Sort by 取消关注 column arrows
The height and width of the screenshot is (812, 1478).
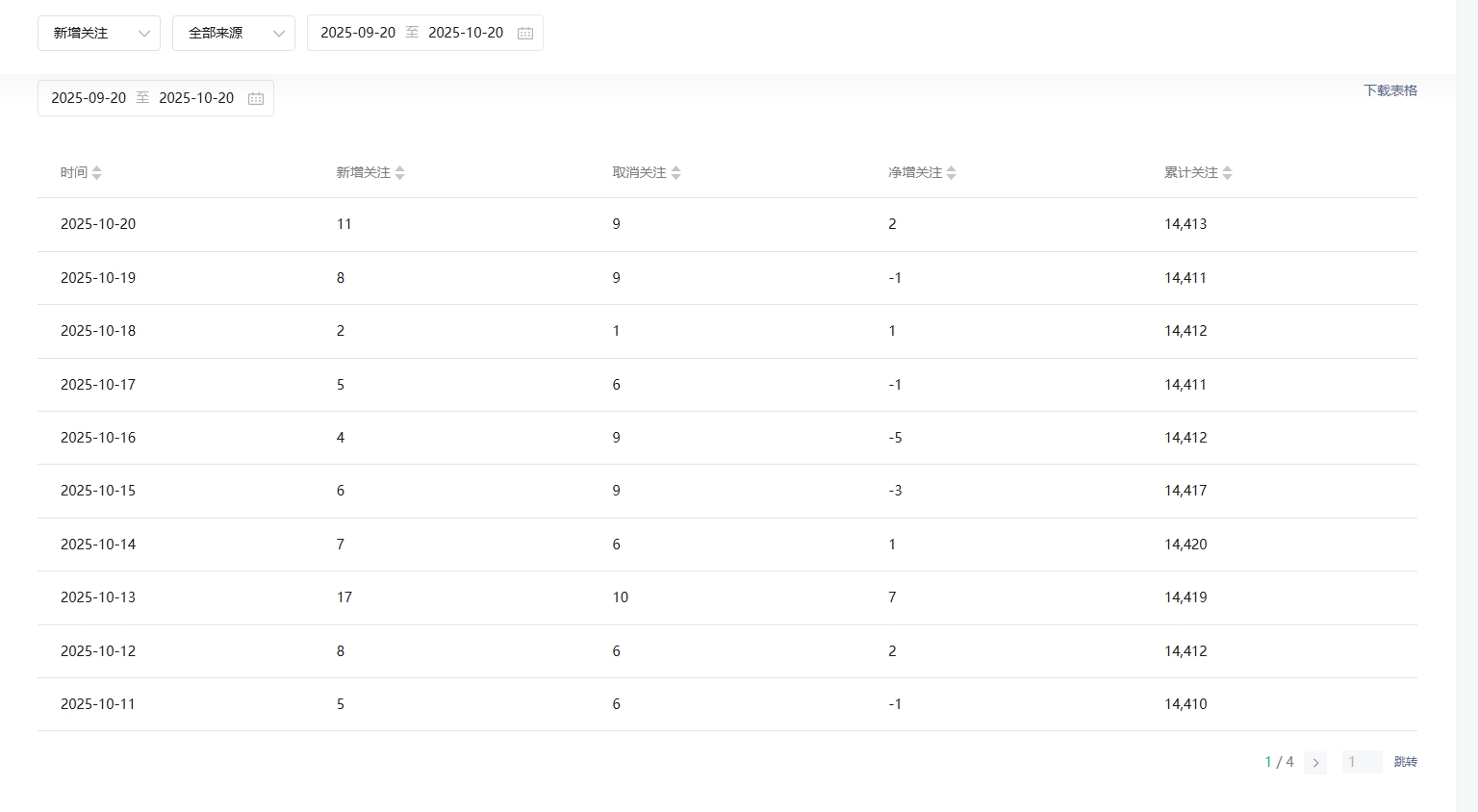point(675,173)
